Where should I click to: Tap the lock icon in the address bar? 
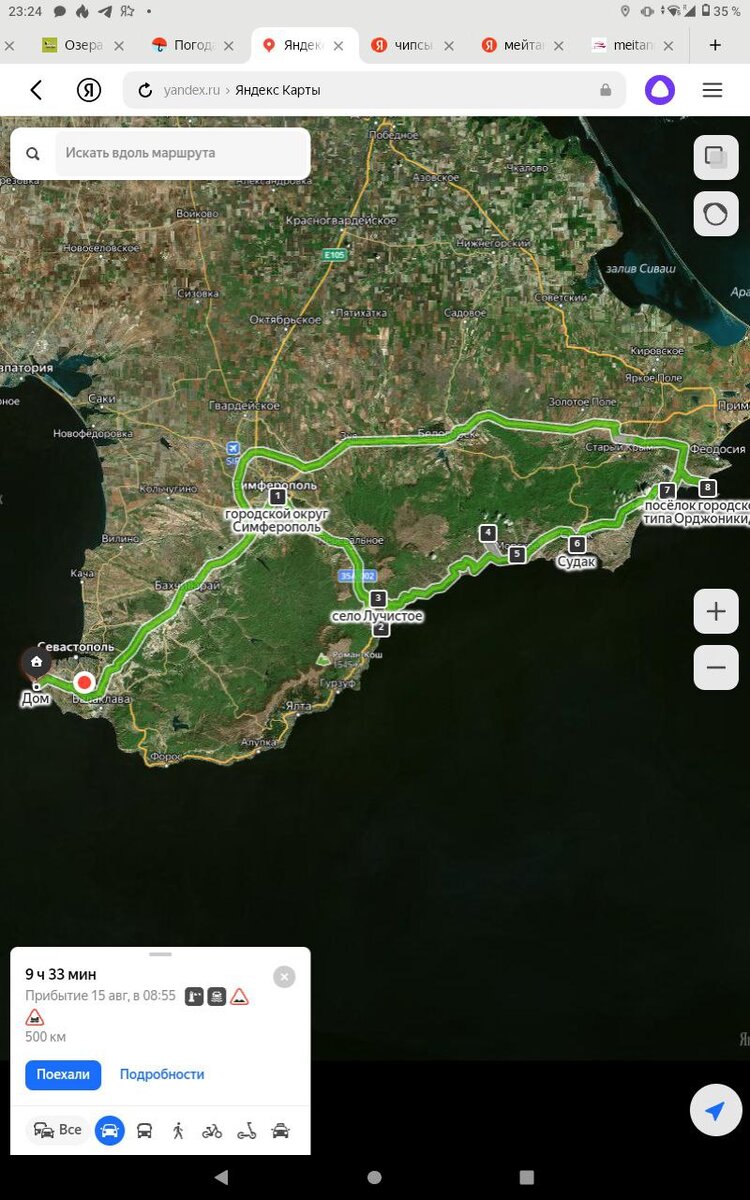(605, 90)
